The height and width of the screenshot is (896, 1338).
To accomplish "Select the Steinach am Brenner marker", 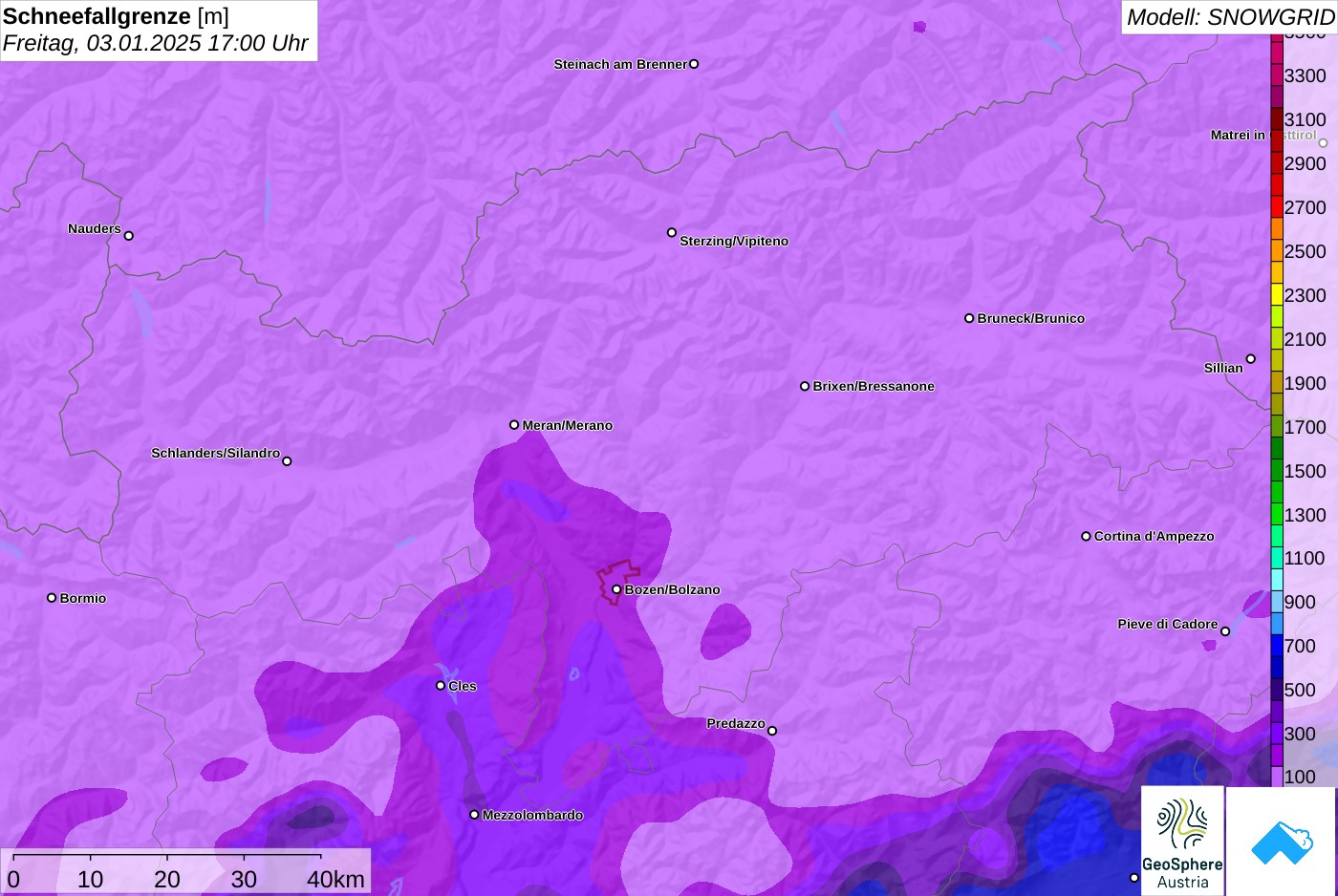I will coord(694,64).
